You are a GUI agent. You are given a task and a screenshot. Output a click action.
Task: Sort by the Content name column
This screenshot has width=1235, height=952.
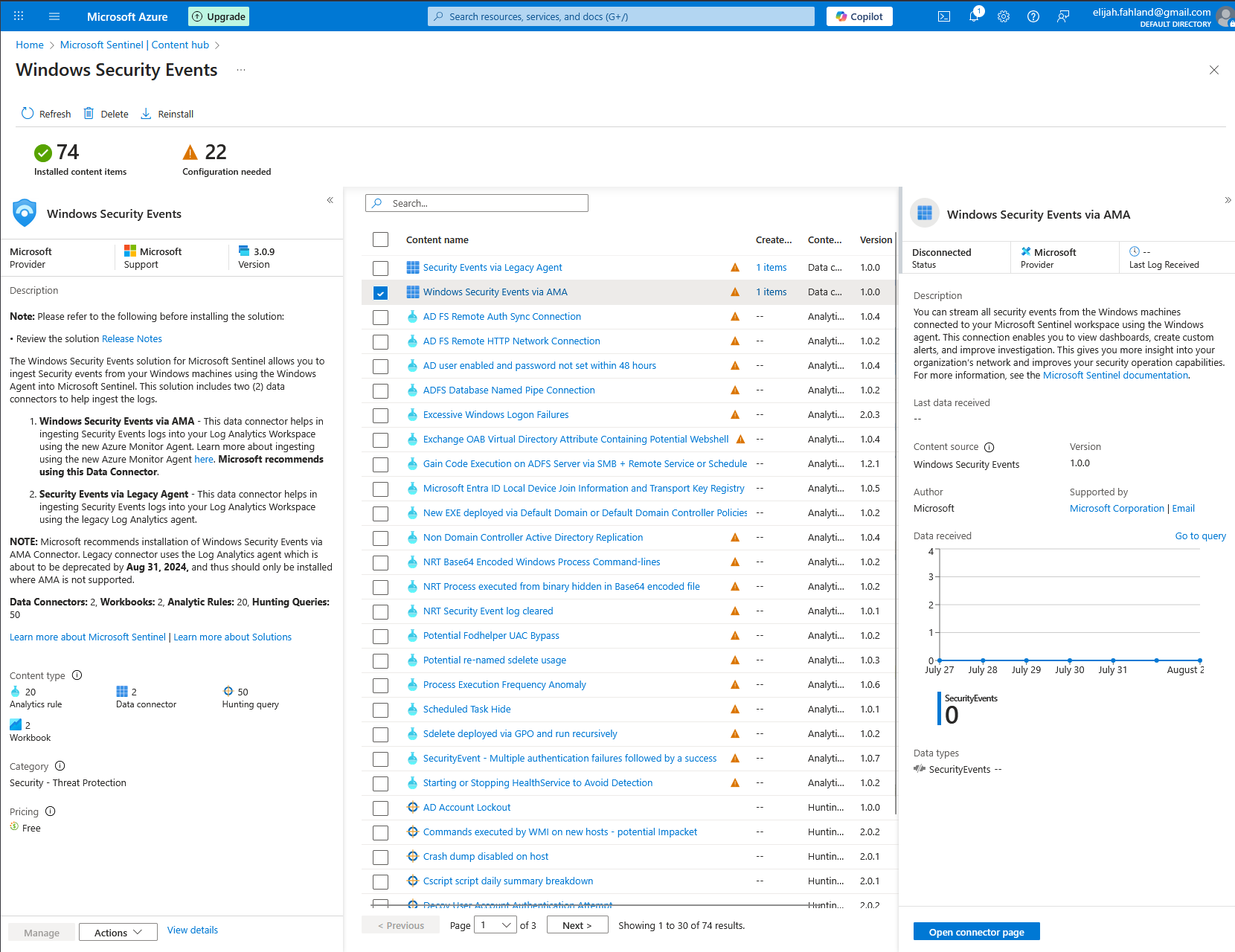pos(437,239)
